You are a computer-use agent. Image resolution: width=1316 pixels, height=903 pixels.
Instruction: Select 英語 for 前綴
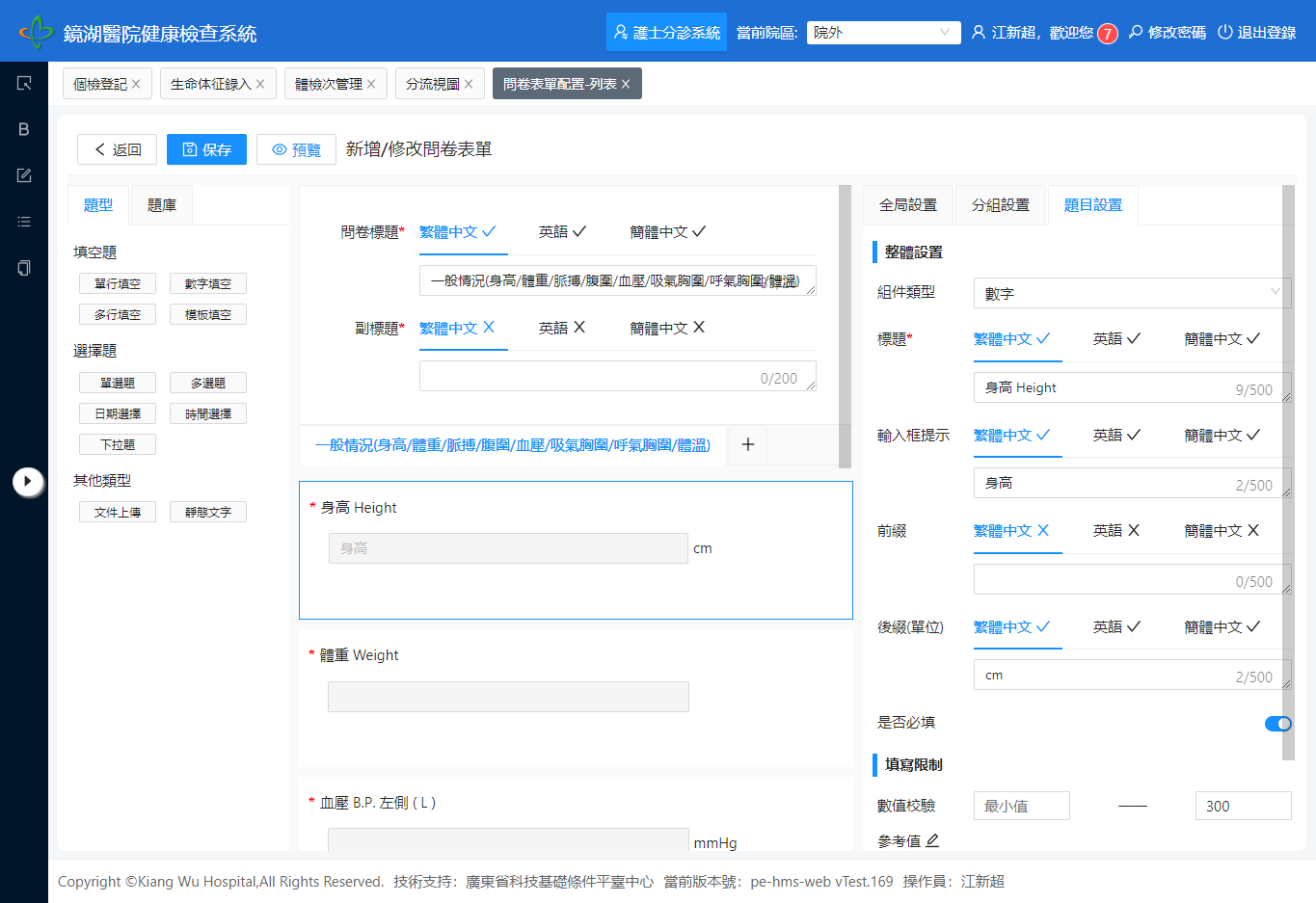point(1116,531)
